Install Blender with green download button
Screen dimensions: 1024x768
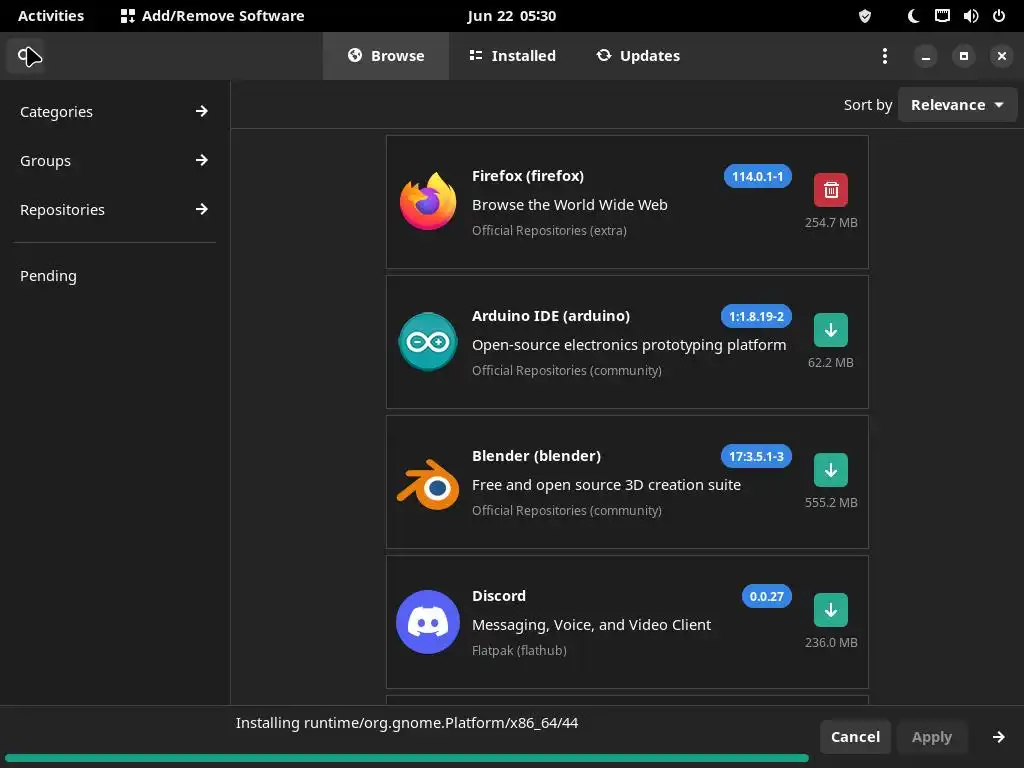pos(831,470)
